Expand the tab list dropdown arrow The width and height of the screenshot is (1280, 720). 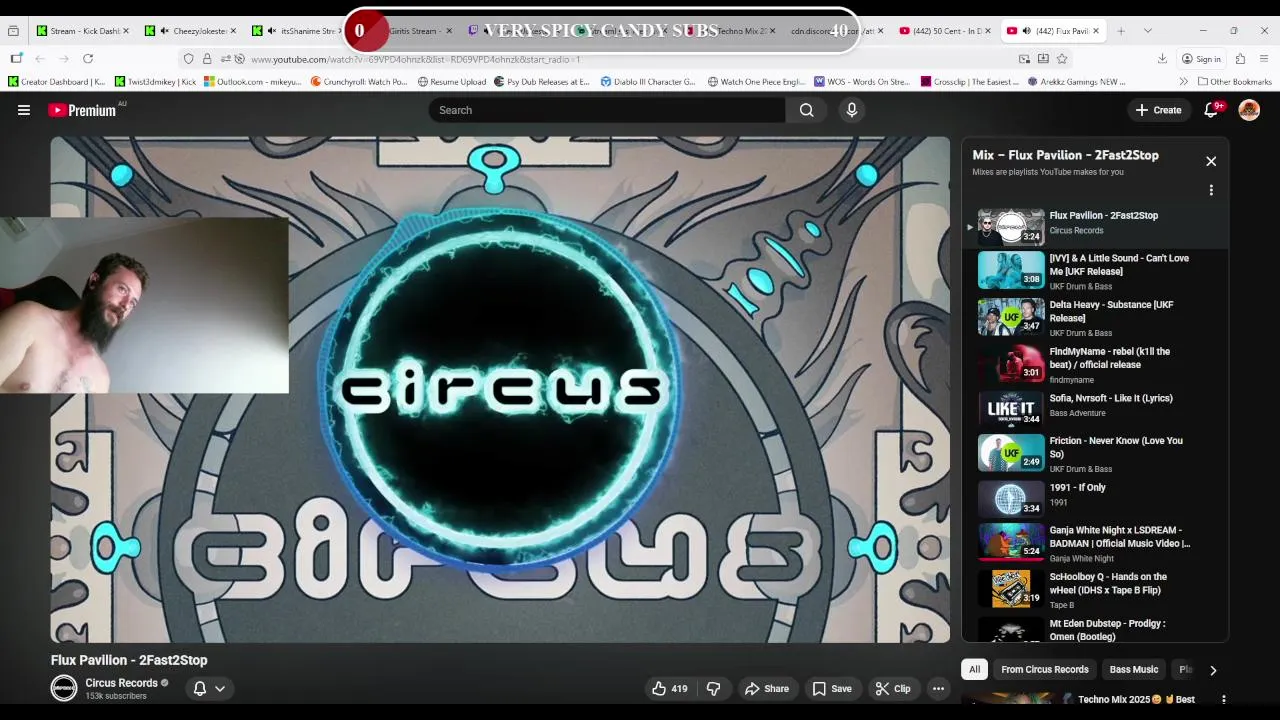tap(1147, 31)
